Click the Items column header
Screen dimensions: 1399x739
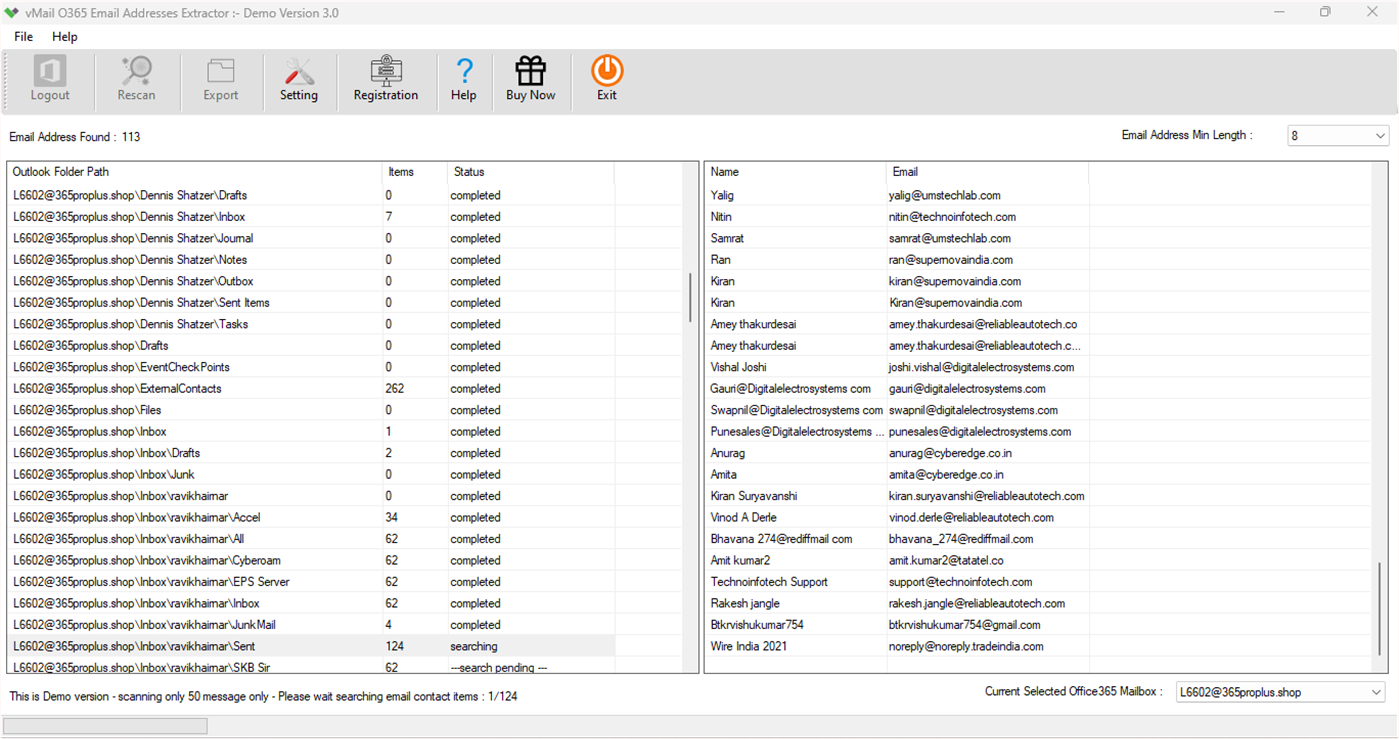414,172
